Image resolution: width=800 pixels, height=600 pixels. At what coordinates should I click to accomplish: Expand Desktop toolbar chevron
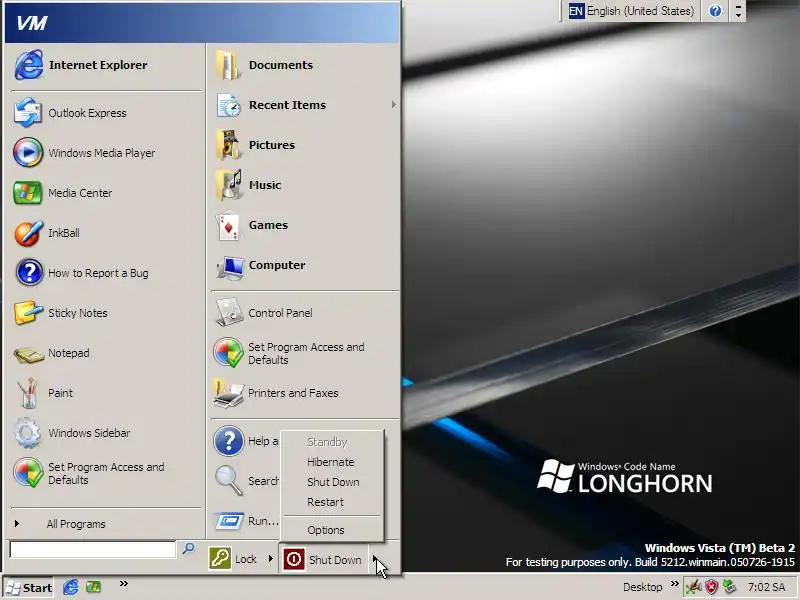674,584
